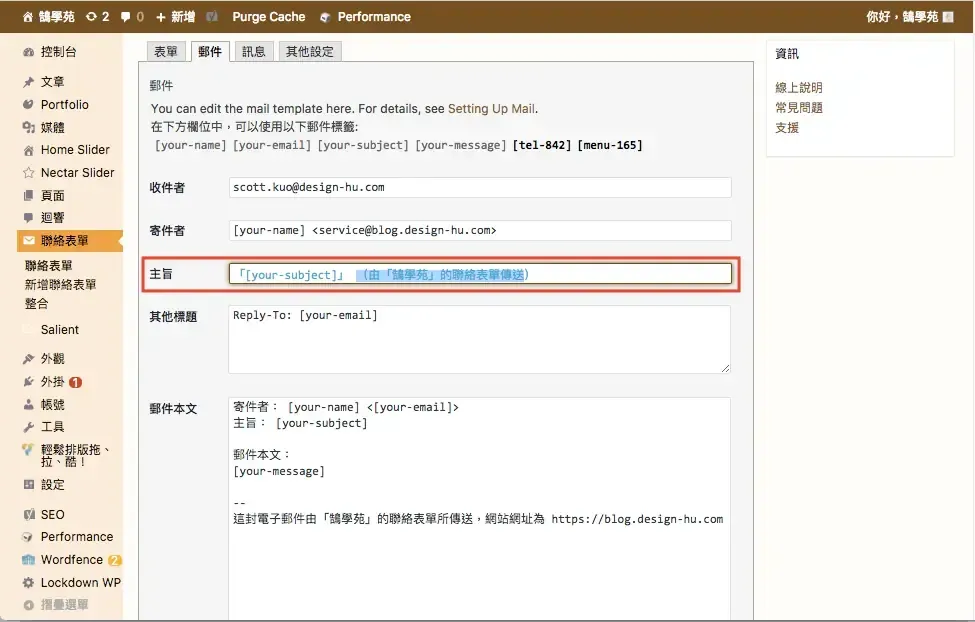975x622 pixels.
Task: Click user avatar at top right
Action: coord(948,17)
